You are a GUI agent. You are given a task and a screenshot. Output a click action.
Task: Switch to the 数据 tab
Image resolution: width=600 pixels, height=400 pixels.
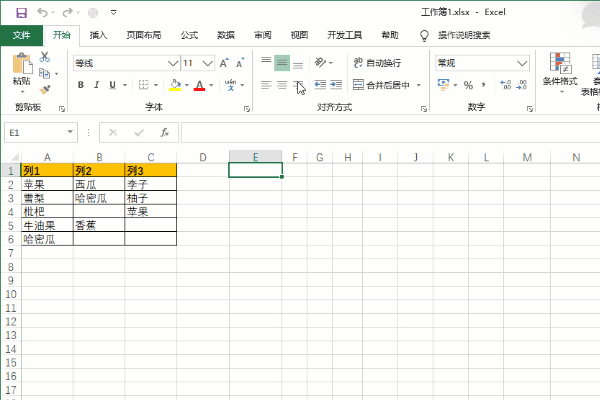[226, 35]
